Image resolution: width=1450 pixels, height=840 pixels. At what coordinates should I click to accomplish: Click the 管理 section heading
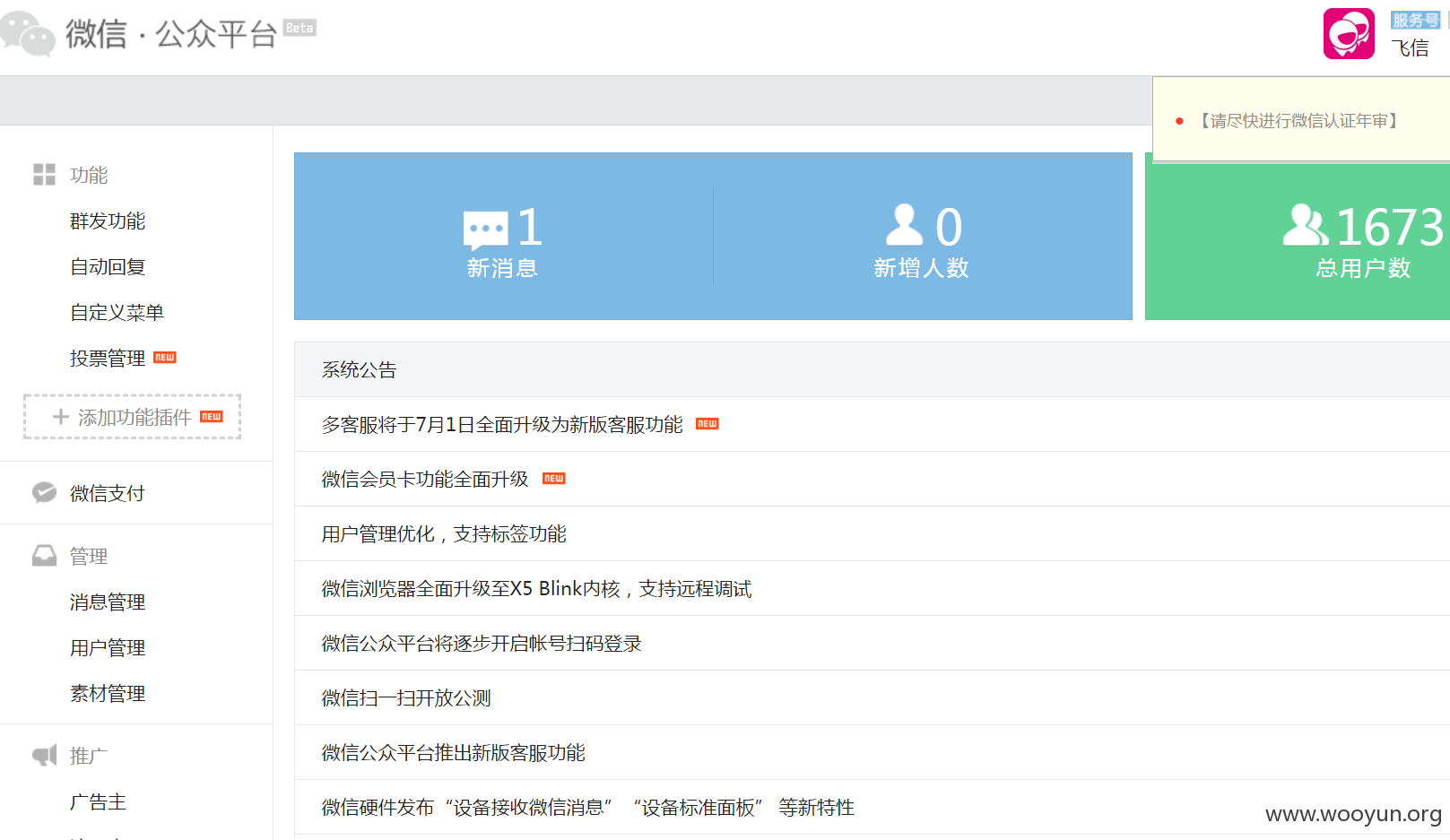(89, 557)
